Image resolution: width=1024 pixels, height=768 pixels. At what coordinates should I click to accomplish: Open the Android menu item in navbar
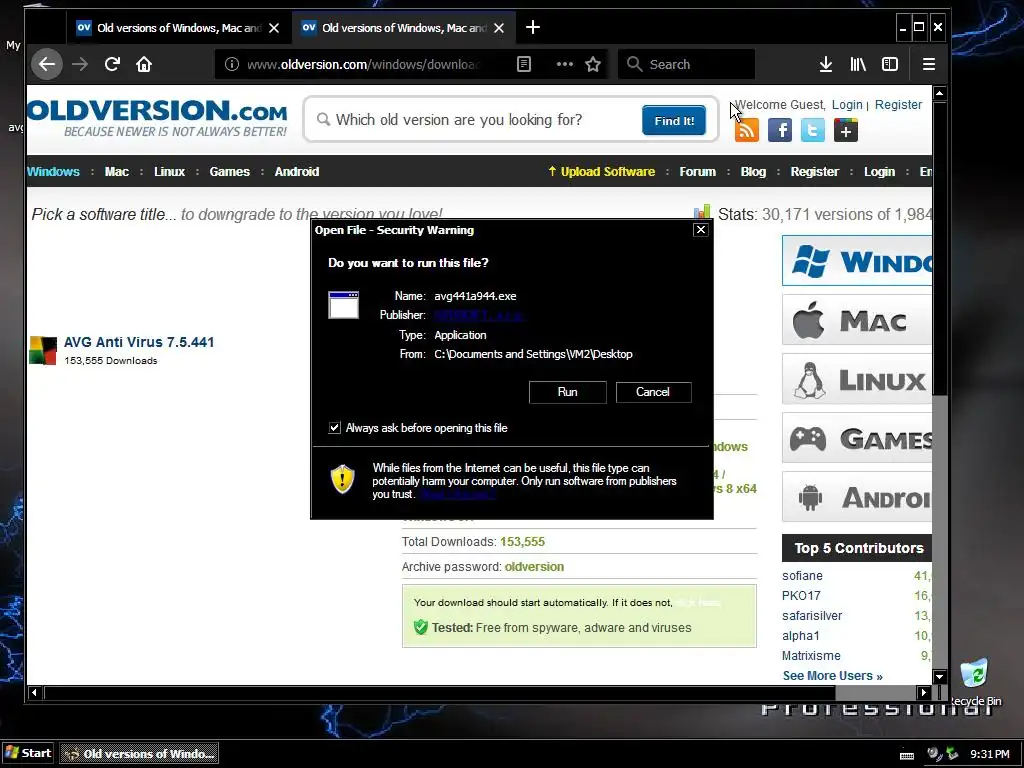click(297, 172)
